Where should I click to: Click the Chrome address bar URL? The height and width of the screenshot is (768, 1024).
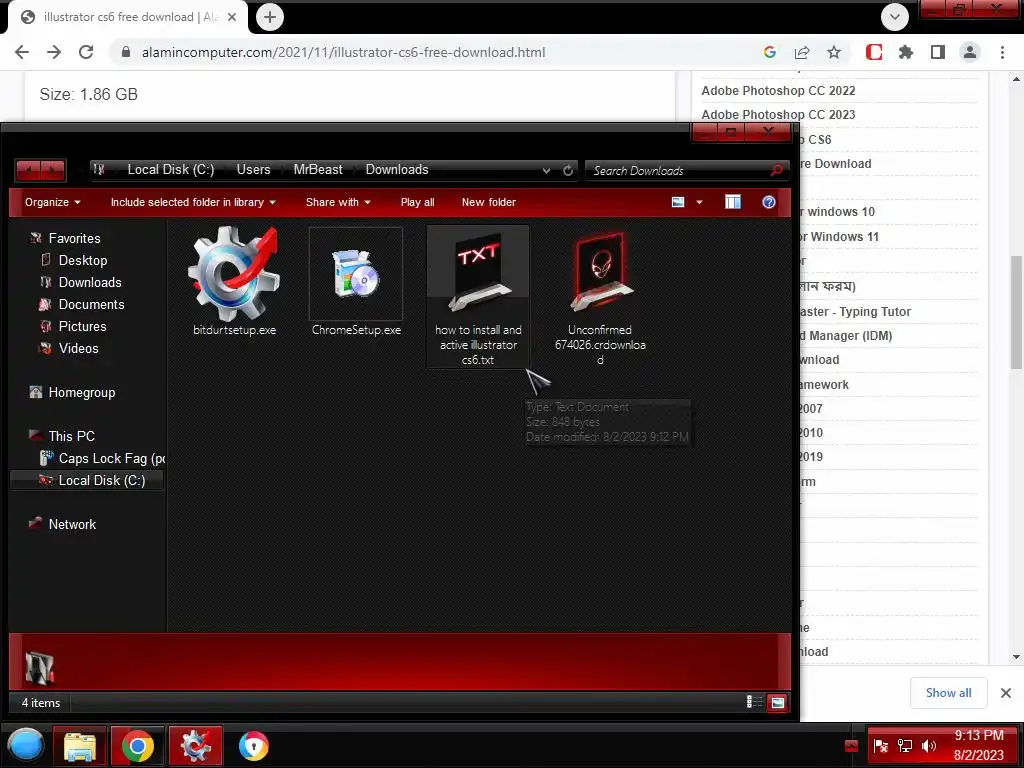344,52
